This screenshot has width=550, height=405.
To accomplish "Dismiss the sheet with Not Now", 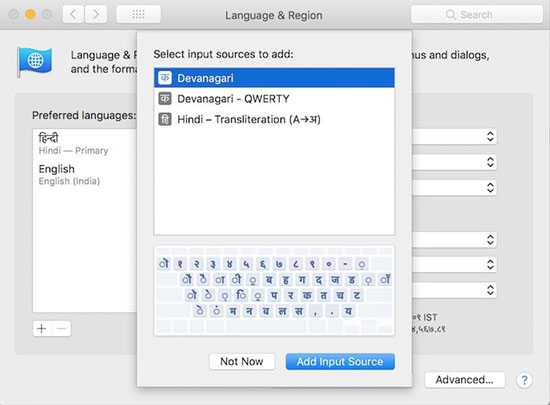I will [x=242, y=362].
